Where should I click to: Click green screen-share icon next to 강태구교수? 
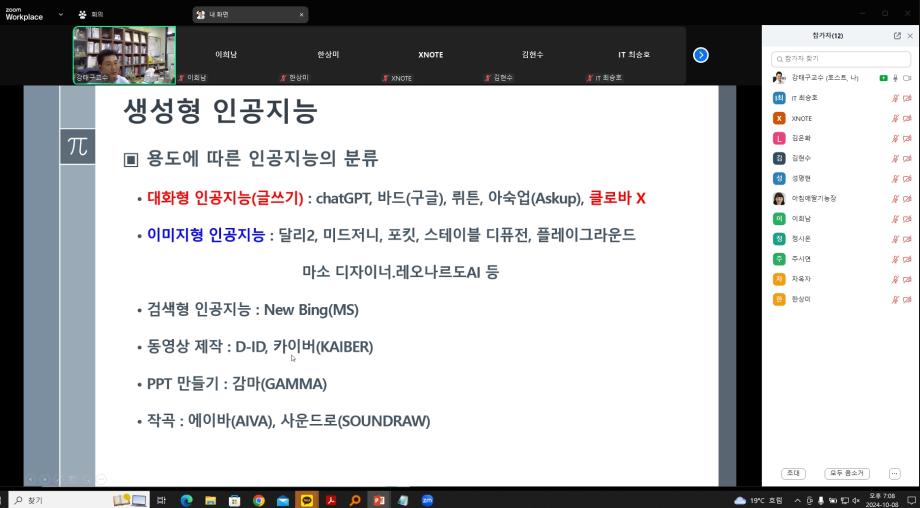pos(884,77)
